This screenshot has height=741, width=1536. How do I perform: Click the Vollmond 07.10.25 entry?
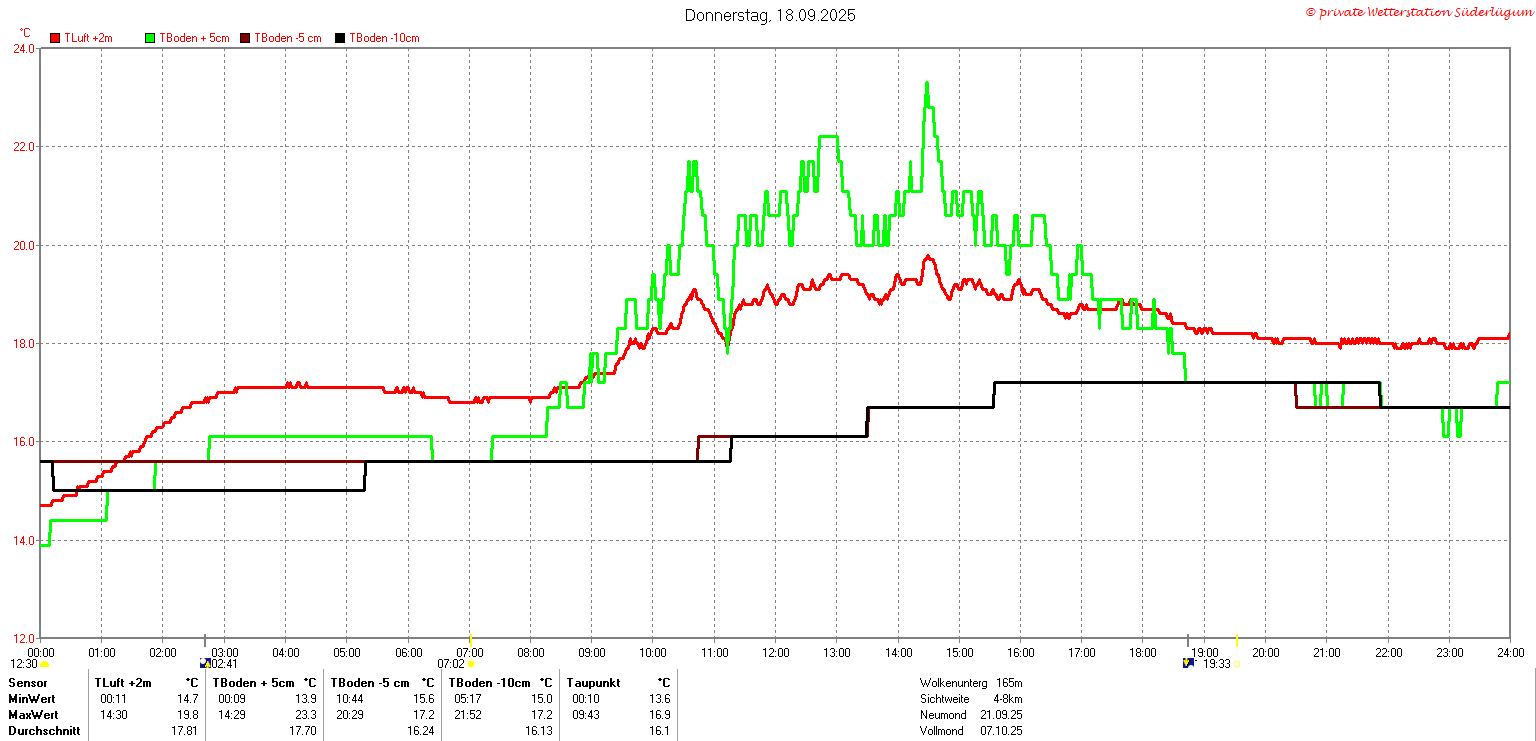(971, 731)
